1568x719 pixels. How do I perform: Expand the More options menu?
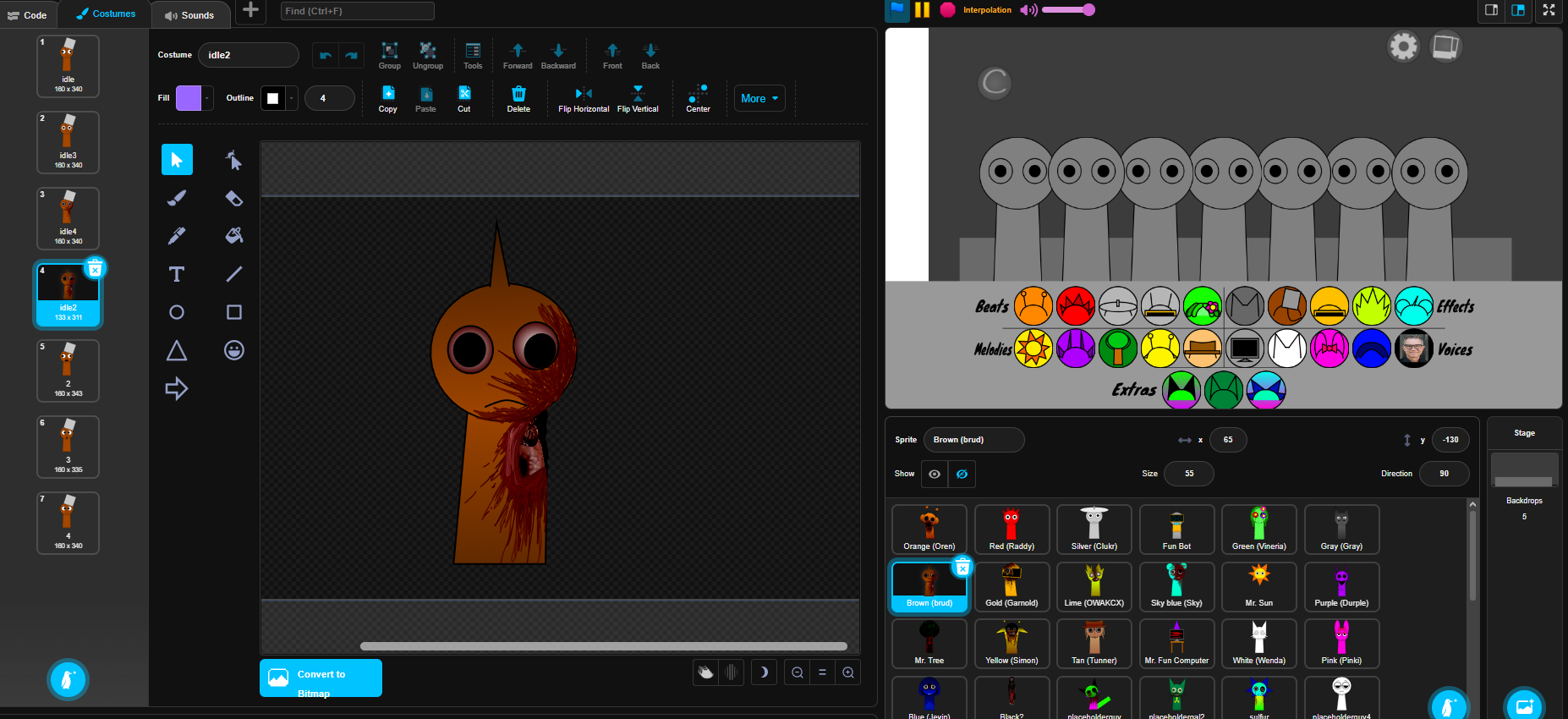coord(759,98)
